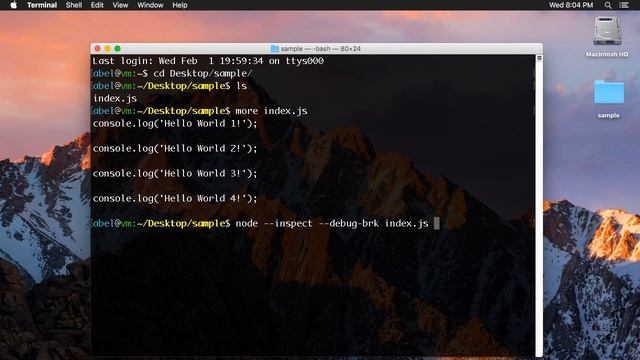
Task: Click the folder proxy icon in Terminal title
Action: (275, 49)
